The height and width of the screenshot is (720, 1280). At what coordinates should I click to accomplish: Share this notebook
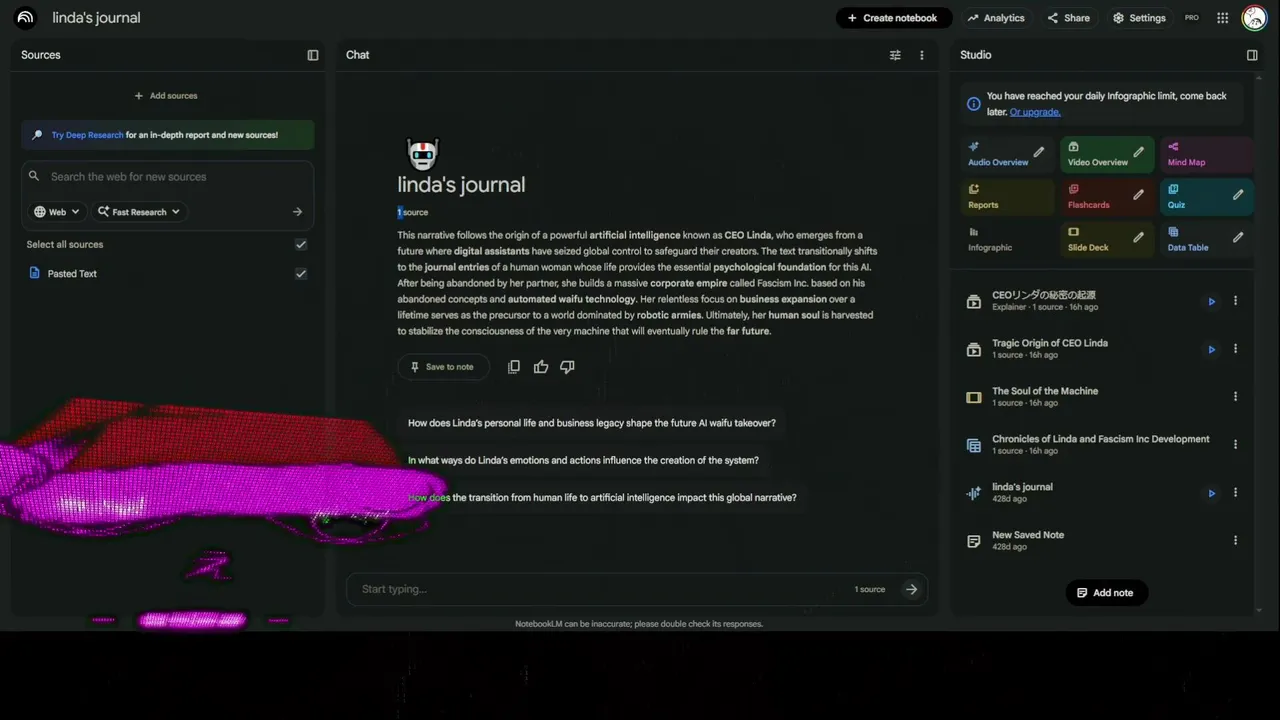[x=1069, y=18]
